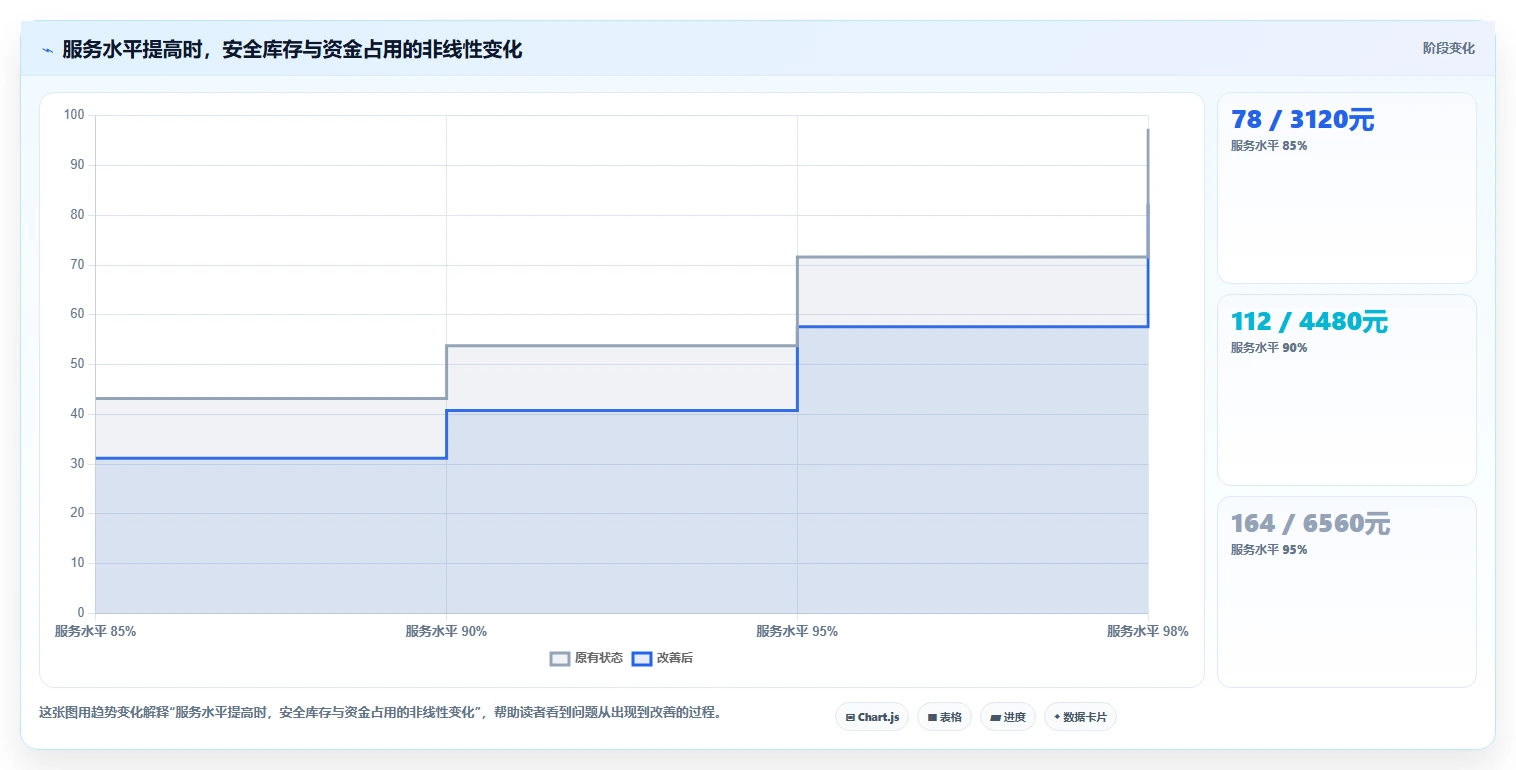Click the y-axis value 50
The width and height of the screenshot is (1516, 770).
point(78,364)
